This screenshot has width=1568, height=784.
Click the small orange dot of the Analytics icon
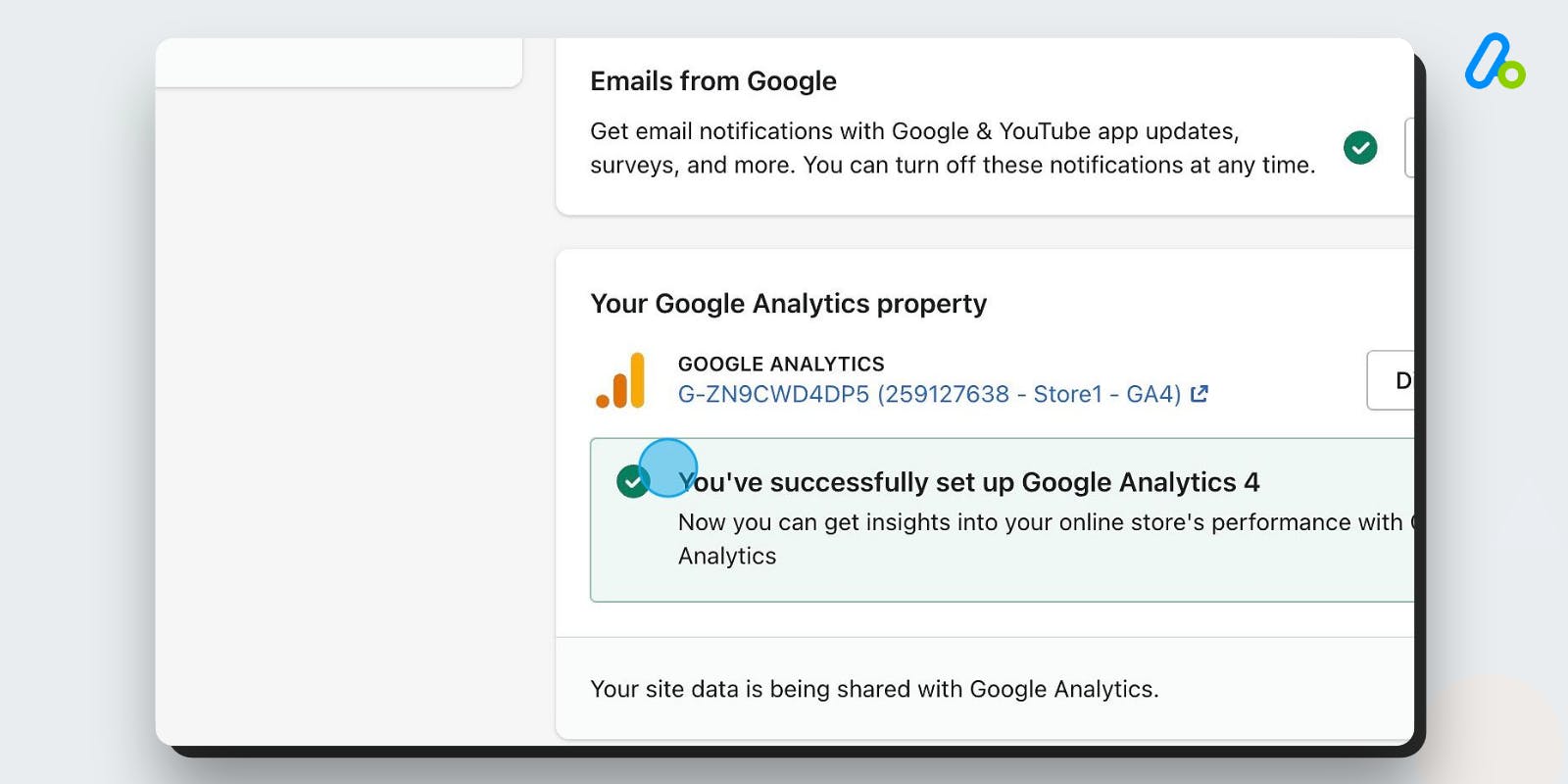pos(605,402)
